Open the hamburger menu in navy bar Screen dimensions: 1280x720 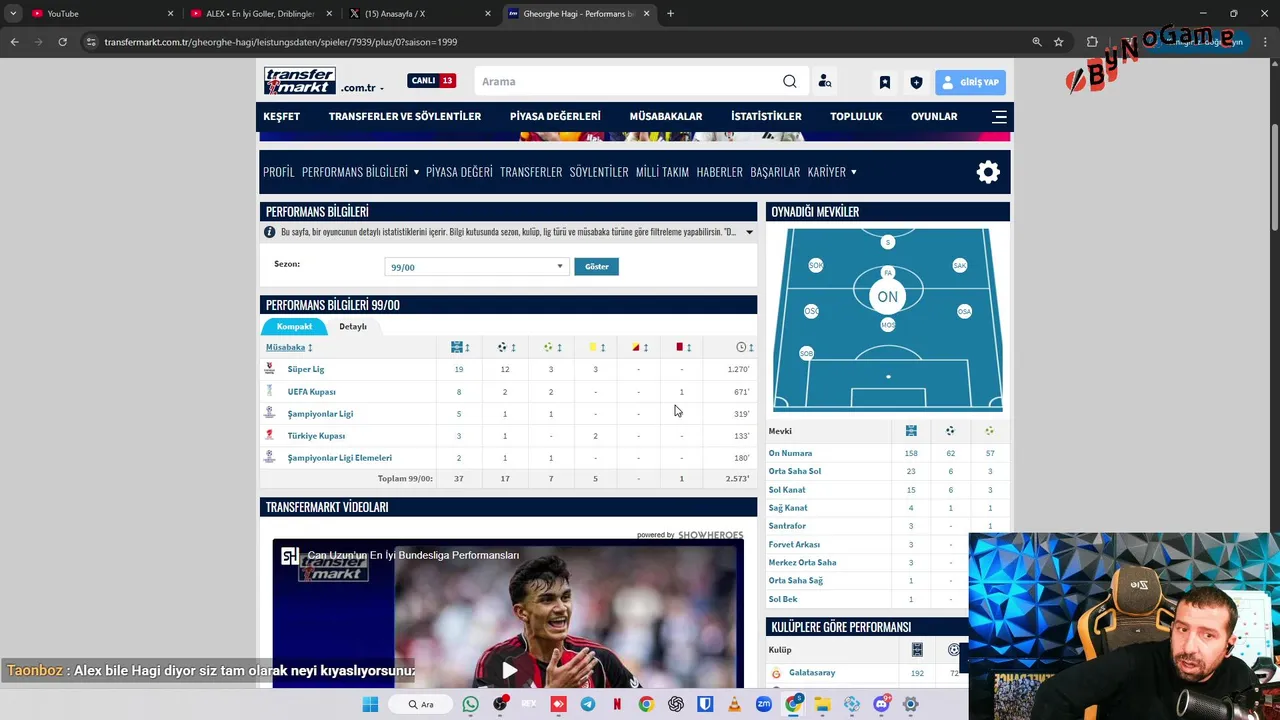click(999, 116)
